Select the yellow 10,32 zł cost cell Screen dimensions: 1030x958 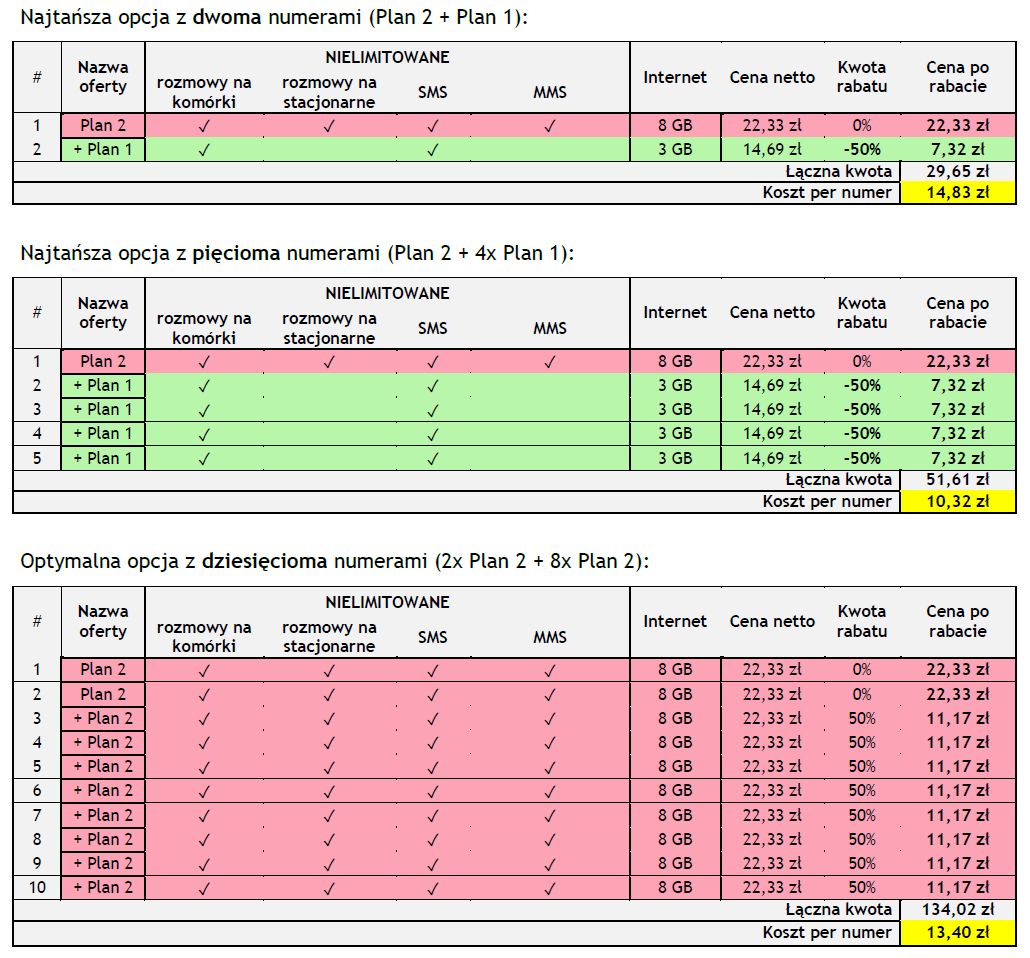click(958, 501)
